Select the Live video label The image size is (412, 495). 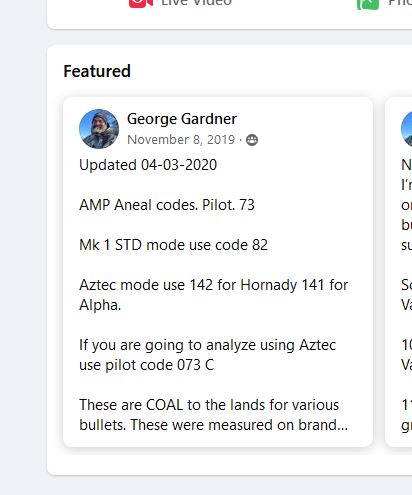[196, 3]
